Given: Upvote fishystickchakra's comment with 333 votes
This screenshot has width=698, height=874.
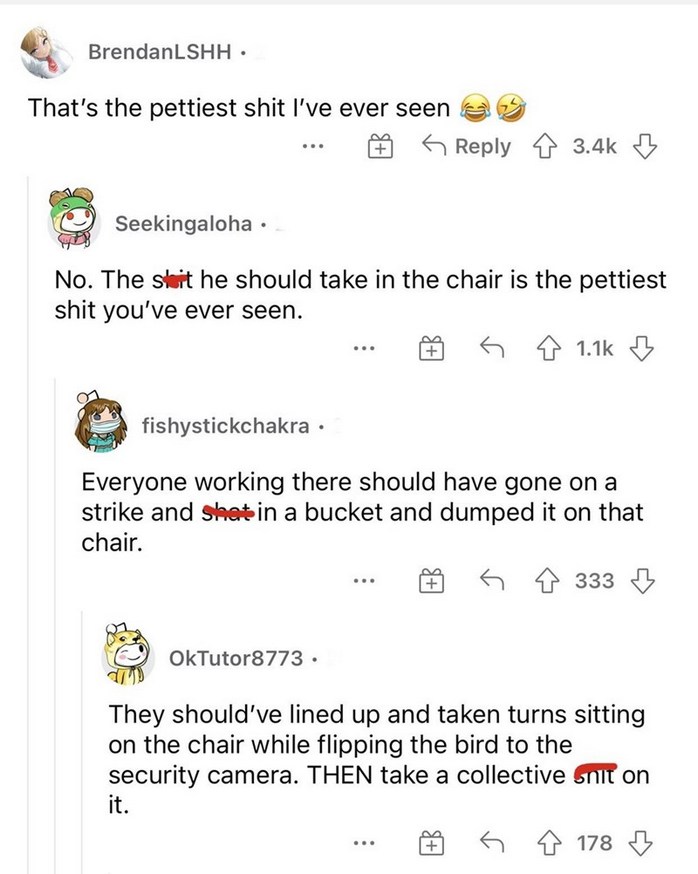Looking at the screenshot, I should (x=548, y=581).
